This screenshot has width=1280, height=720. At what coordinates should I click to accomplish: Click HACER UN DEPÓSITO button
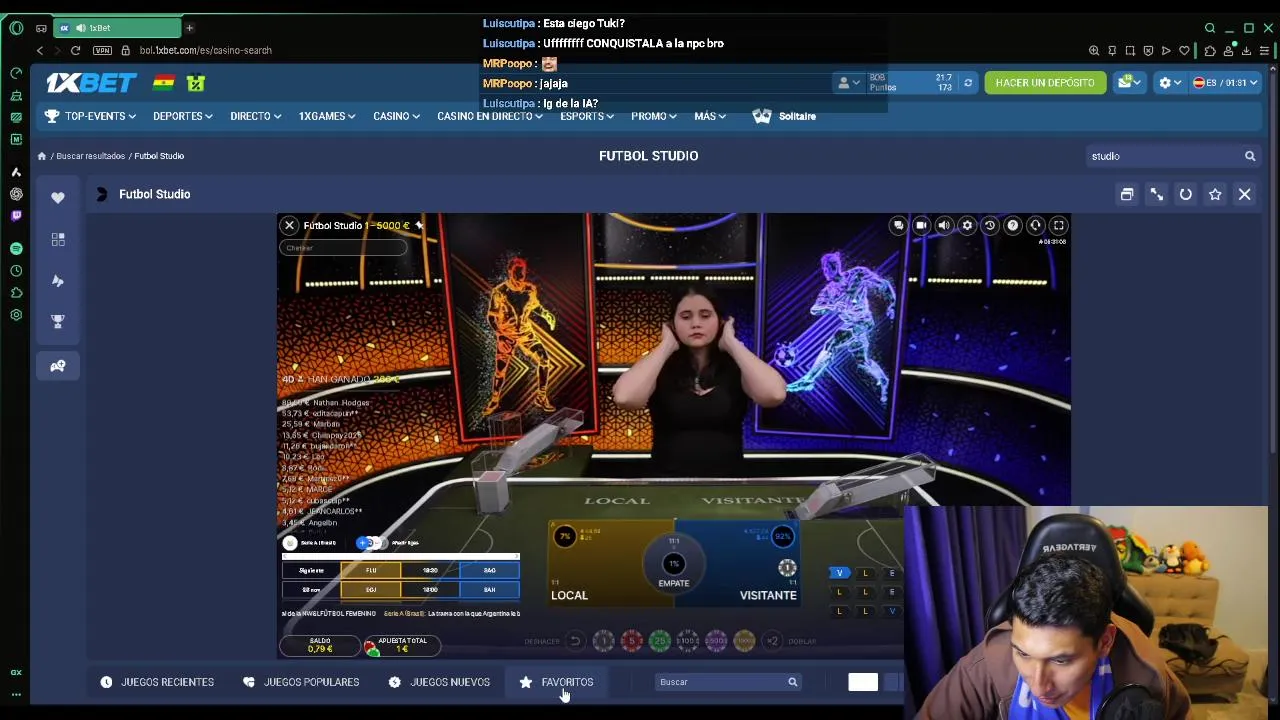[1045, 83]
